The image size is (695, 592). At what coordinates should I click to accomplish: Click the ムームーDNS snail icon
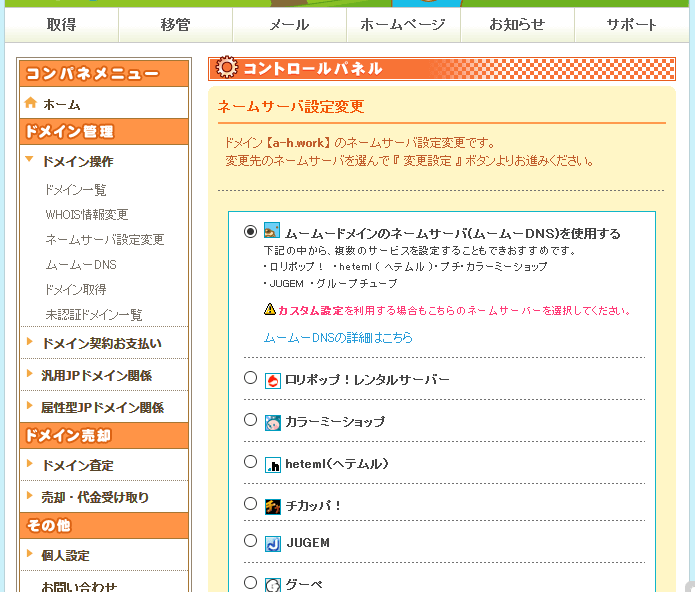(272, 231)
